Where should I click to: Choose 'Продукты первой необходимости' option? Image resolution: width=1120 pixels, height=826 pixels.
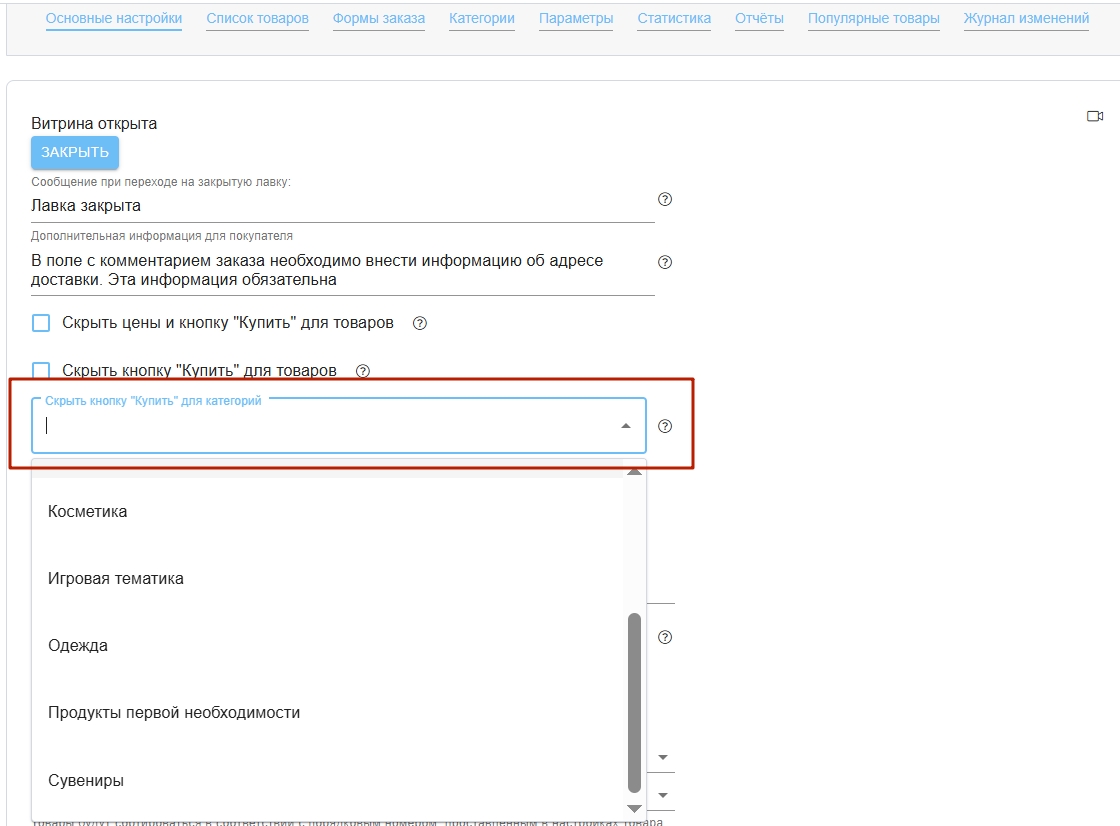click(x=174, y=713)
